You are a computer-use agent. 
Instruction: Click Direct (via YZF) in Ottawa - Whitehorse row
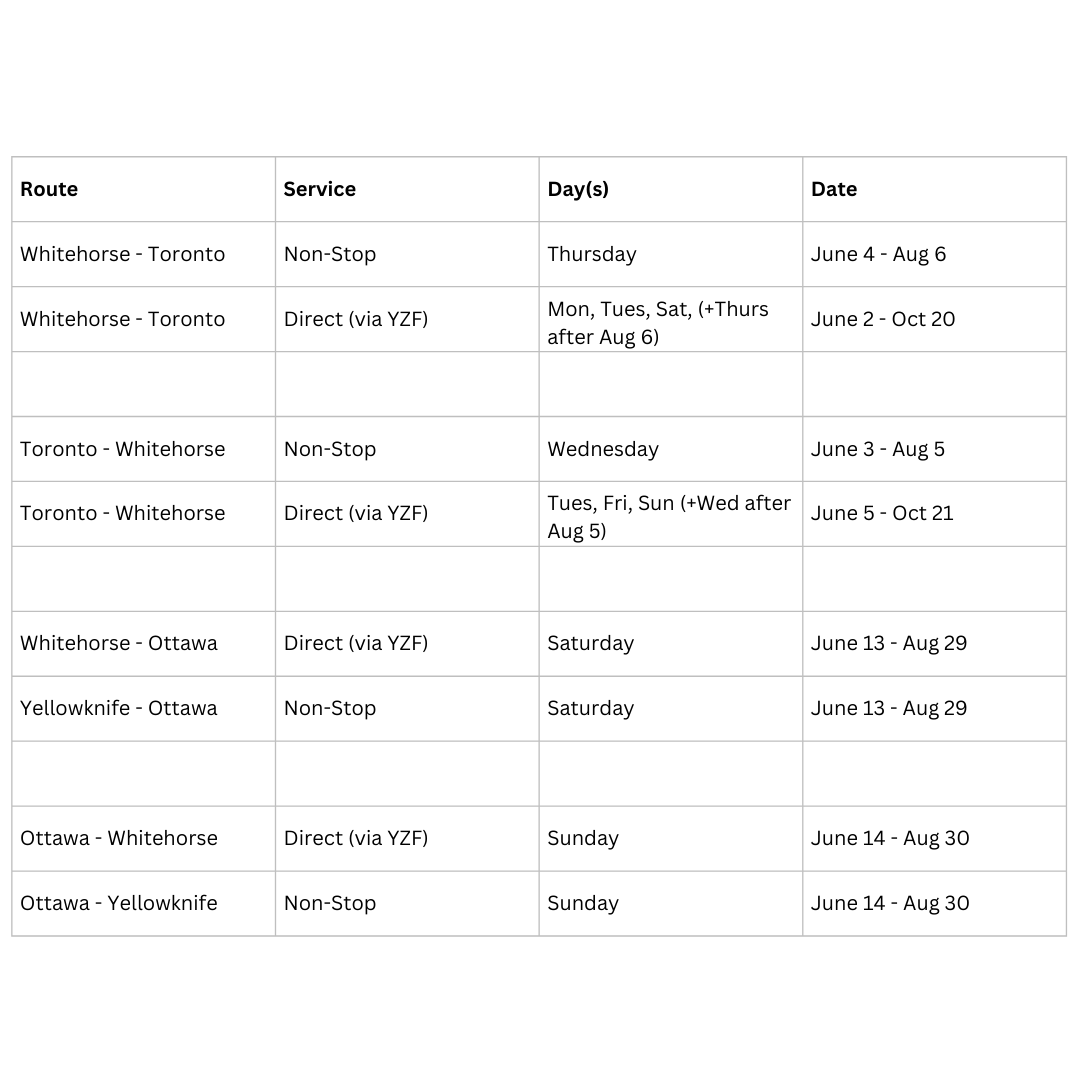click(356, 838)
